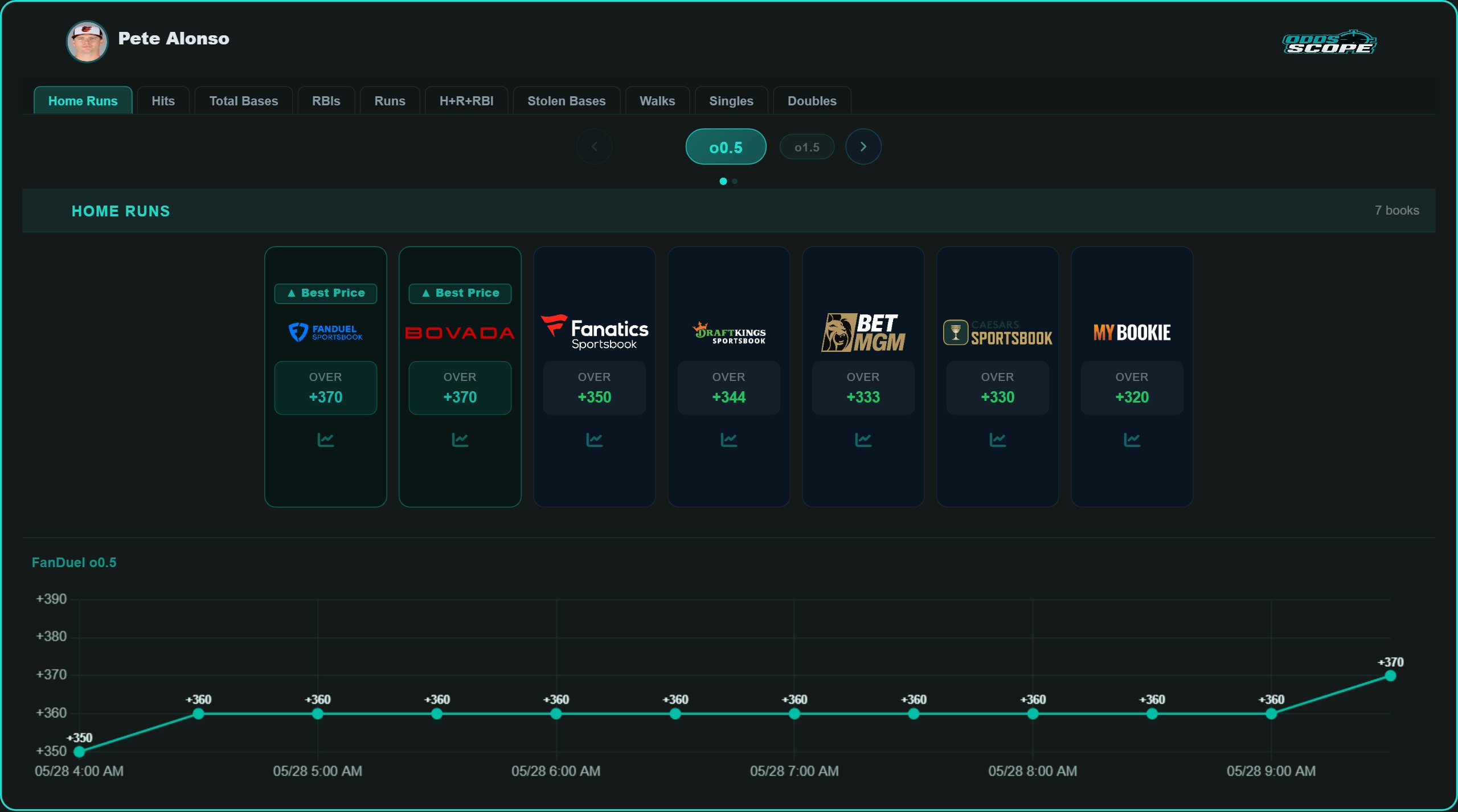This screenshot has height=812, width=1458.
Task: Click the '+380' y-axis label
Action: [x=51, y=637]
